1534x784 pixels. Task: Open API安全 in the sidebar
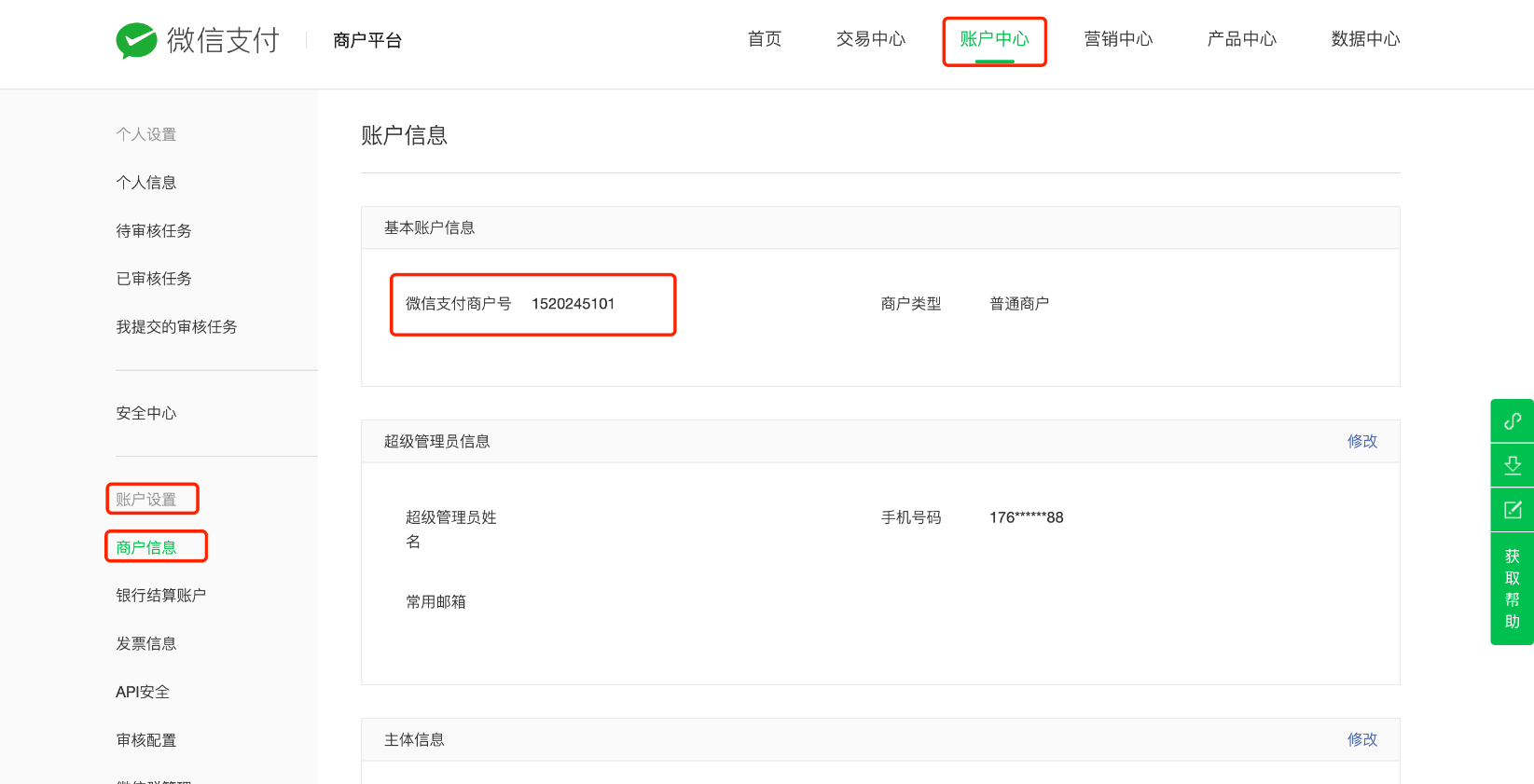pos(143,692)
